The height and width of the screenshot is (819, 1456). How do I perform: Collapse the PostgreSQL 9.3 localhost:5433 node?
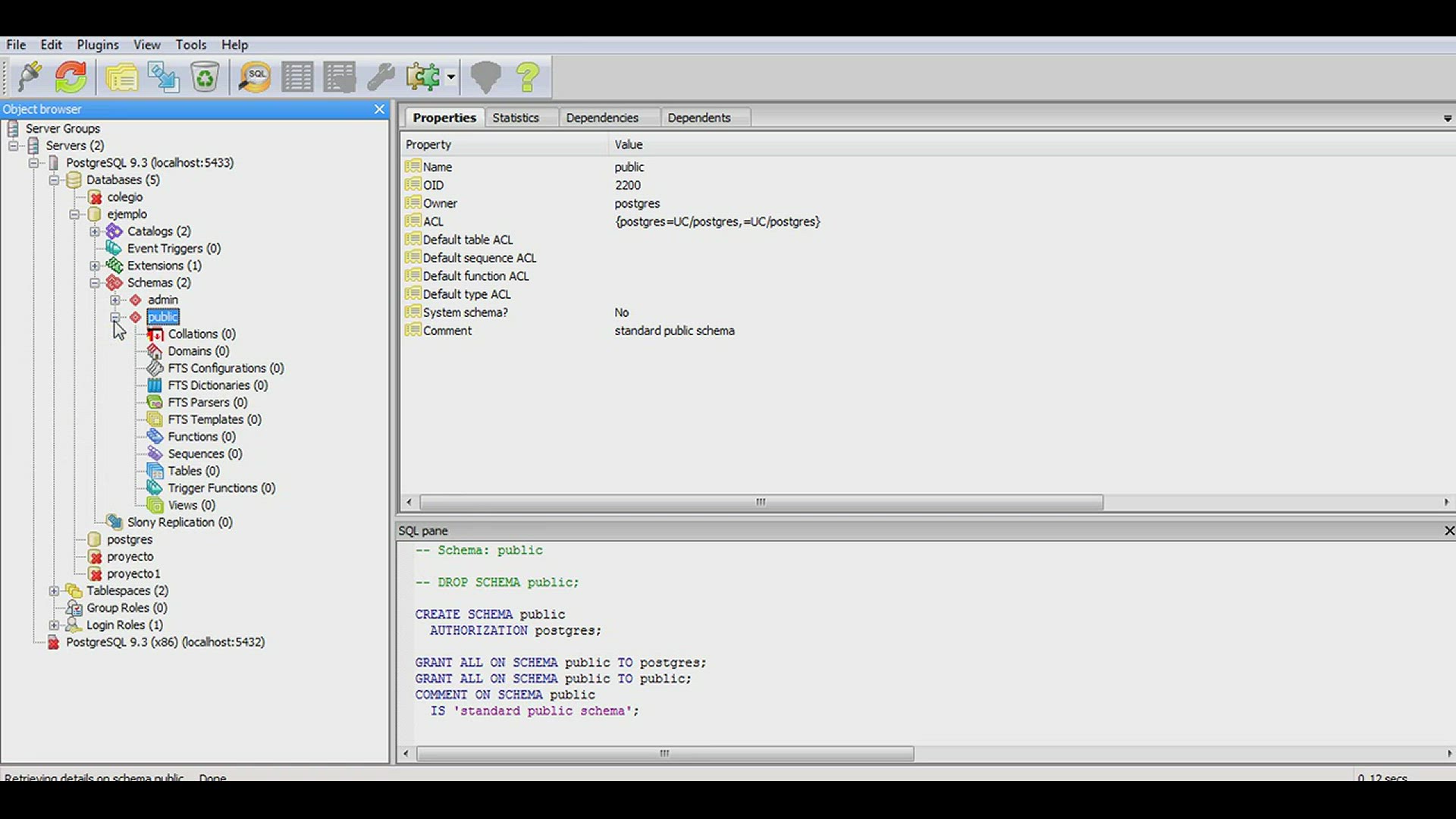pyautogui.click(x=33, y=162)
